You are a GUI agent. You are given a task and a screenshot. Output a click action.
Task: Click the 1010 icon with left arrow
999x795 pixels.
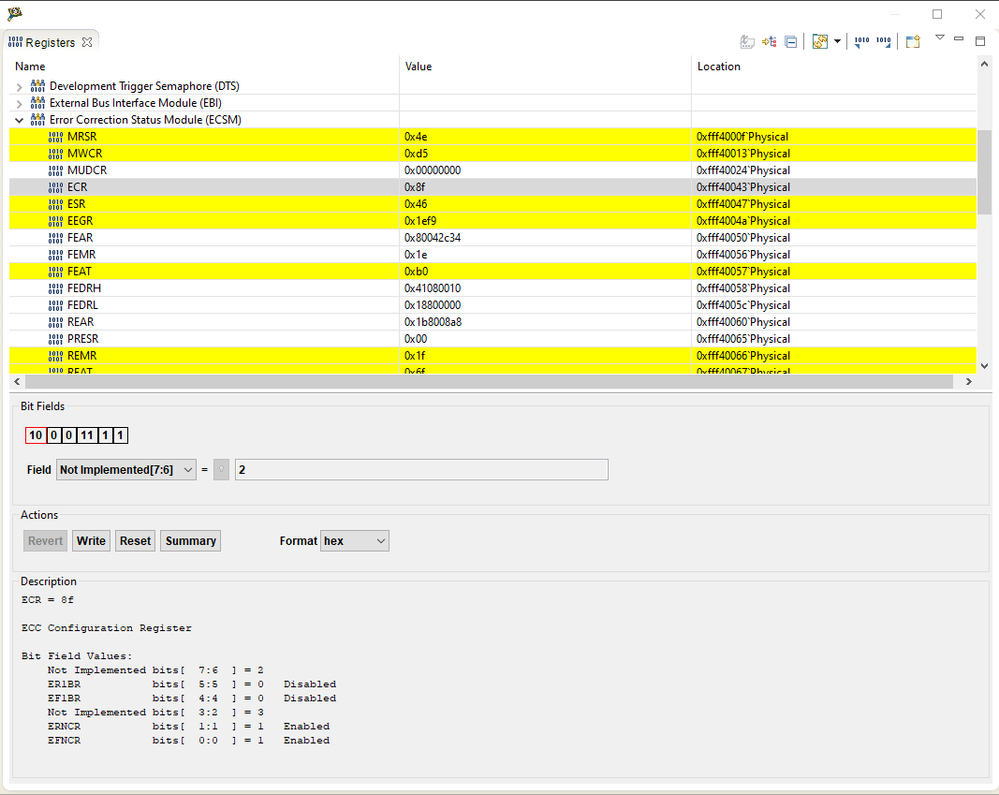point(861,42)
